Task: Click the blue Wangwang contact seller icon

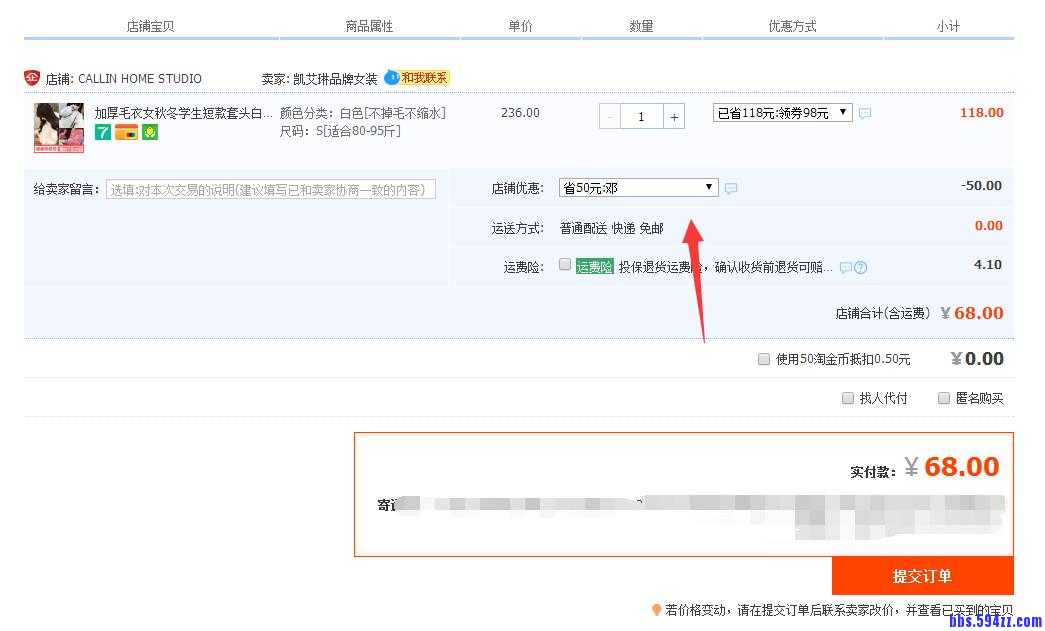Action: (392, 77)
